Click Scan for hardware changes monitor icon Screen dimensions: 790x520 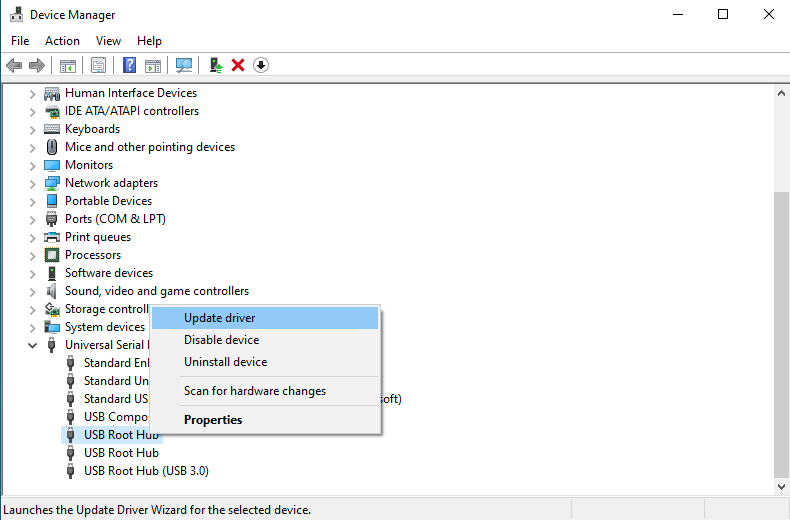(x=183, y=65)
